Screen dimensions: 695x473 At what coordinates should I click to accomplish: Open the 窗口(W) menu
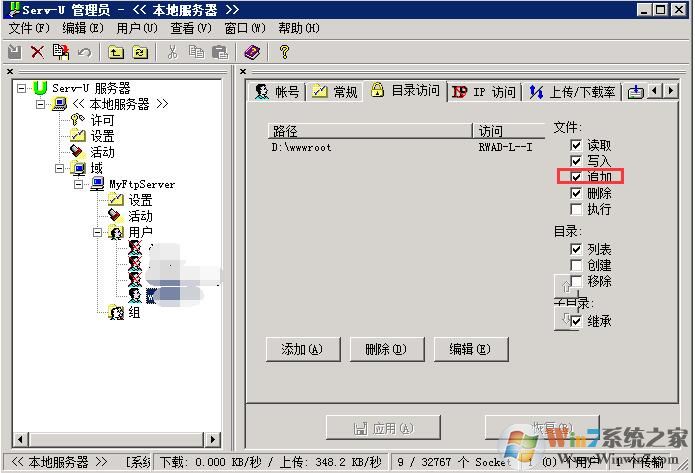pos(245,28)
